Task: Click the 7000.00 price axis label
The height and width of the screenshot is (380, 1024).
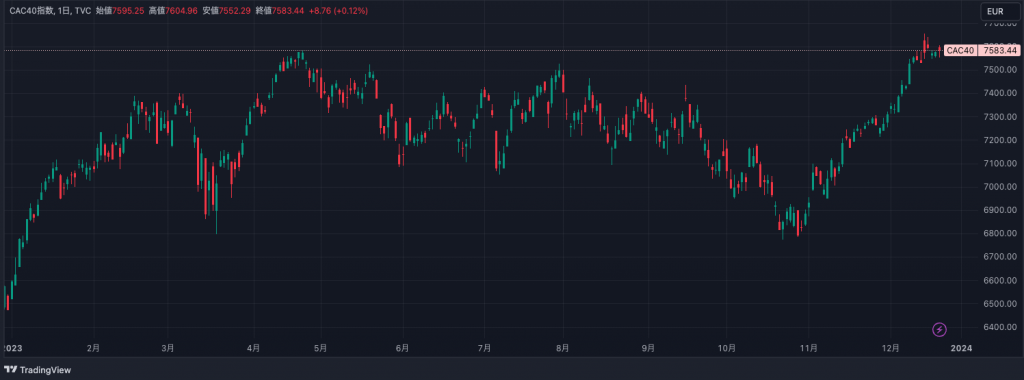Action: point(1000,187)
